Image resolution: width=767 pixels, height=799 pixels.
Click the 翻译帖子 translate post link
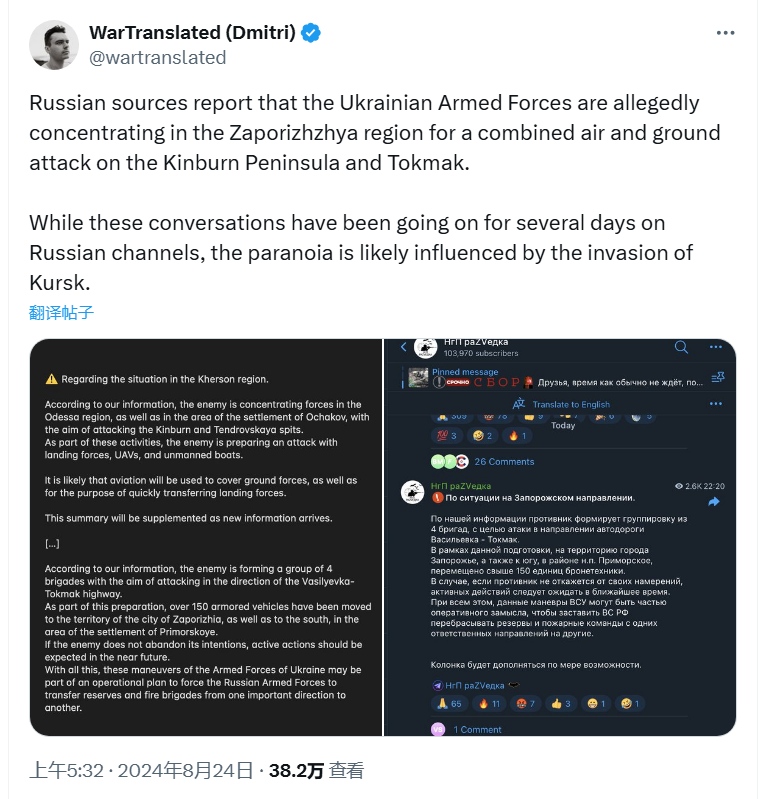[x=61, y=312]
